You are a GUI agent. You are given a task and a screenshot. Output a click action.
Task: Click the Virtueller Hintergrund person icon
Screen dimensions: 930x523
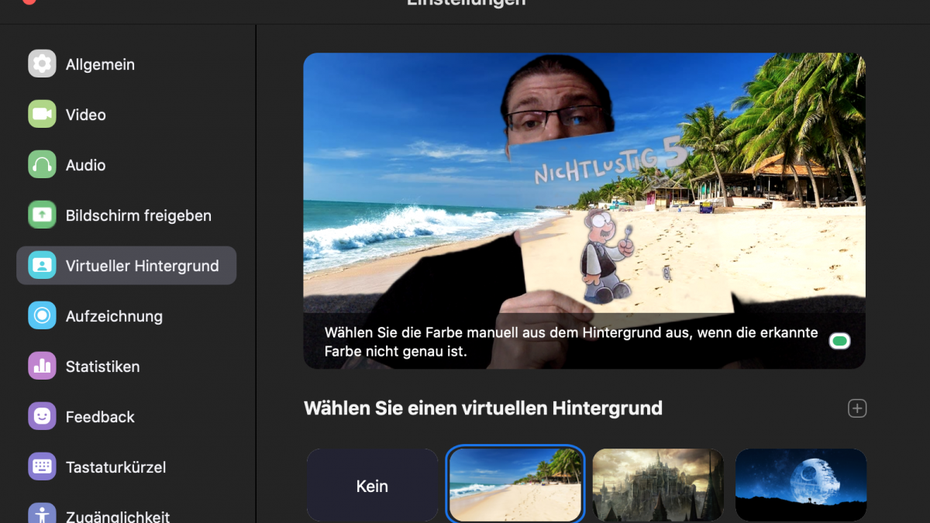click(42, 265)
